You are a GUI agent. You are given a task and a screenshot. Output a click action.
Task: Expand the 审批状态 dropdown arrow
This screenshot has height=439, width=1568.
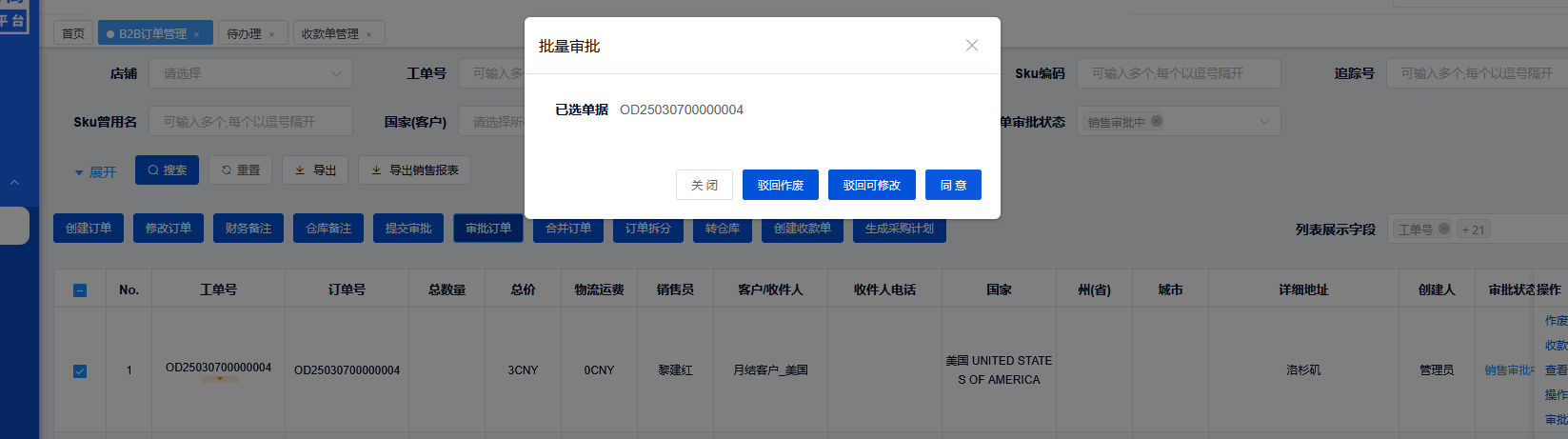[x=1264, y=122]
